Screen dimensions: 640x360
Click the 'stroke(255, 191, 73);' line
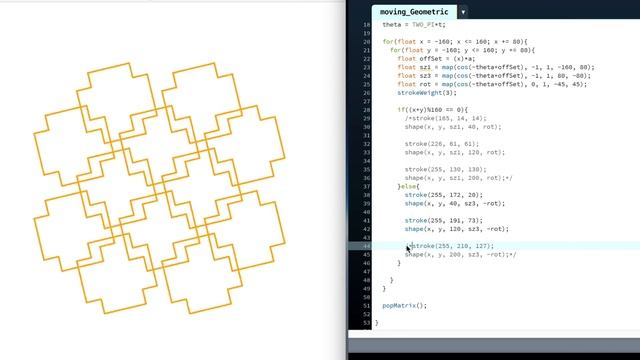point(444,220)
